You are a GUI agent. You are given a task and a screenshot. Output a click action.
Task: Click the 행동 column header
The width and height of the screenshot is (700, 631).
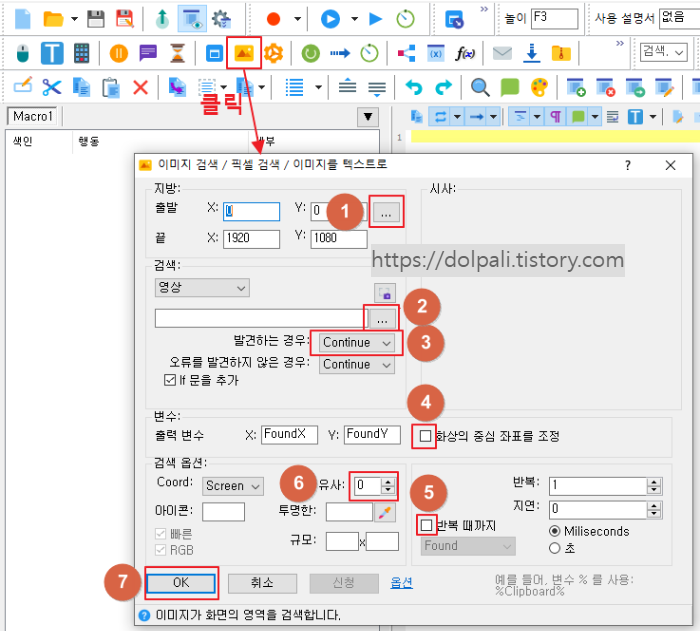pyautogui.click(x=88, y=142)
